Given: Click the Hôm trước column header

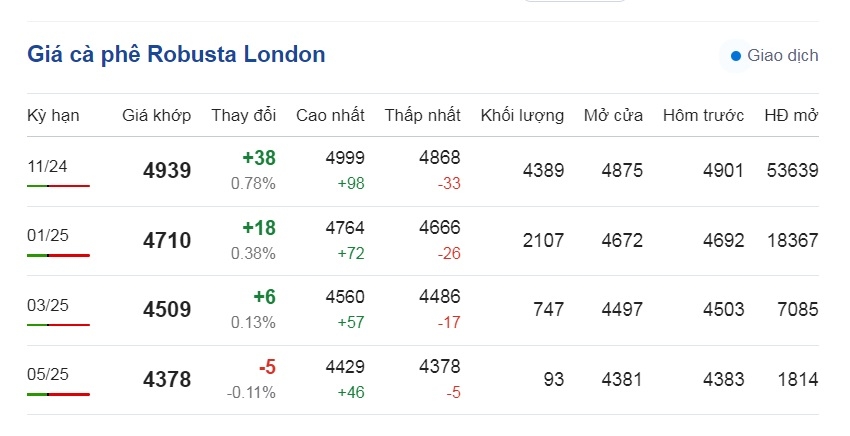Looking at the screenshot, I should coord(704,115).
